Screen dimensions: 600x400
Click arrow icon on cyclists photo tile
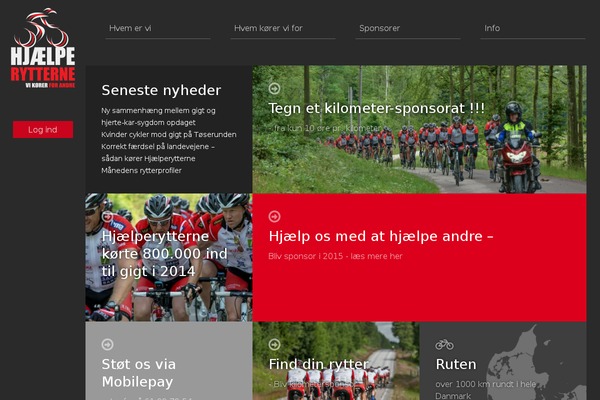[107, 216]
